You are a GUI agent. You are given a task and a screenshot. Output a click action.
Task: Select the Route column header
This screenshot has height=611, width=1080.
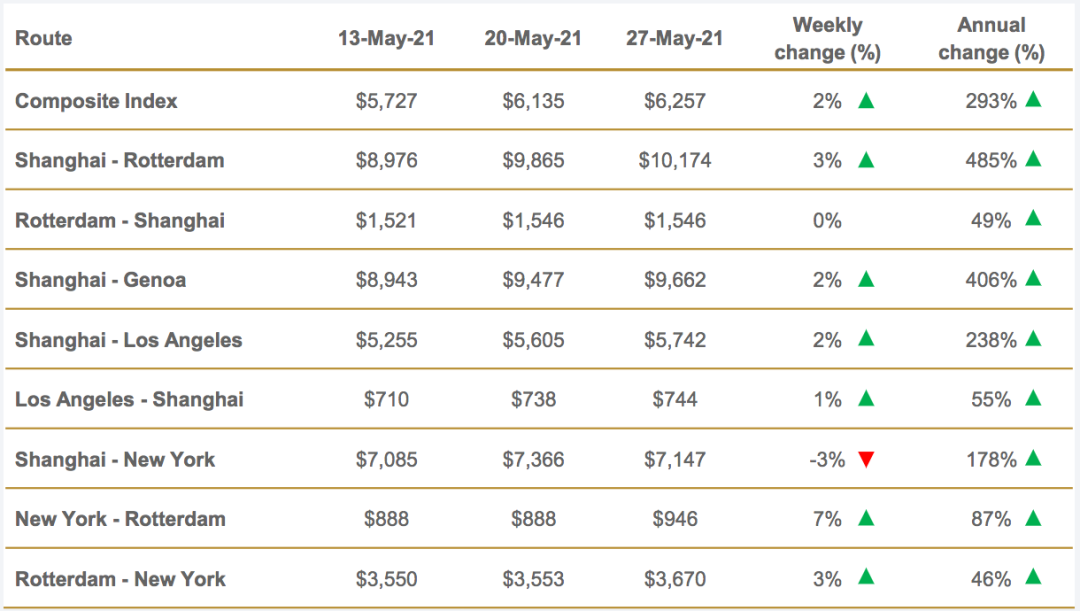(x=44, y=39)
